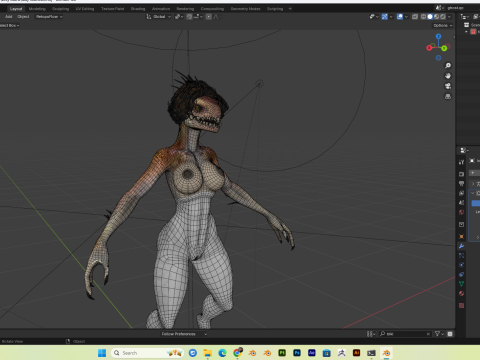This screenshot has width=480, height=360.
Task: Open the Render properties tab
Action: (461, 174)
